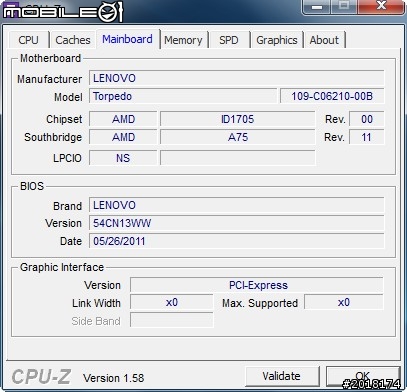Select the Mainboard tab
The image size is (407, 392).
[128, 39]
